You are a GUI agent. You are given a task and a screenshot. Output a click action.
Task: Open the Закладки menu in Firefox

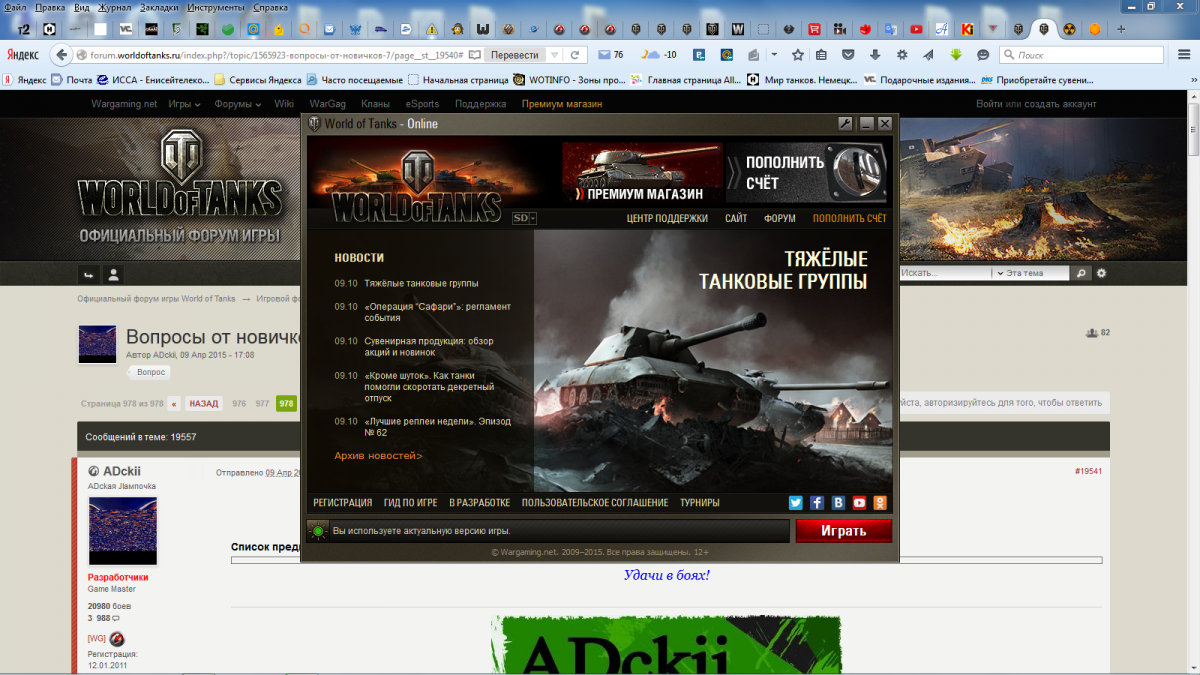coord(159,7)
